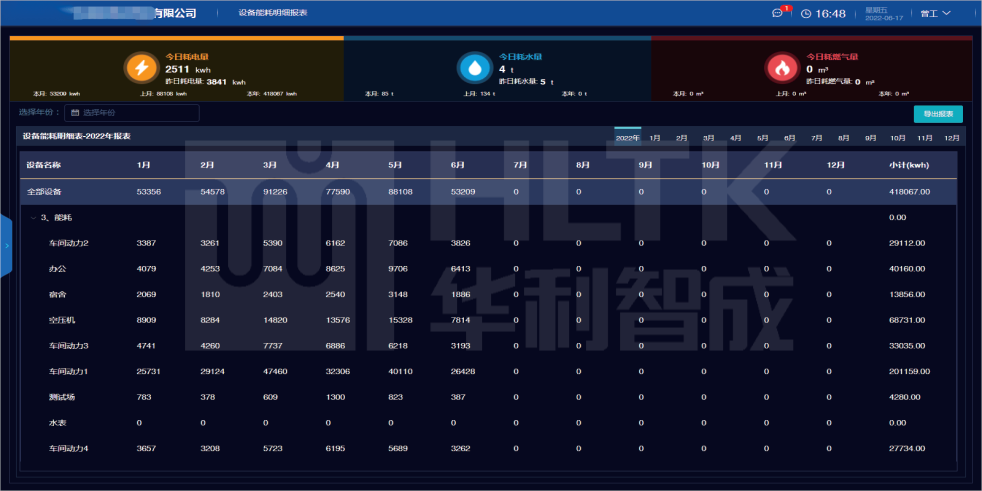Open the 12月 month tab

pyautogui.click(x=951, y=137)
